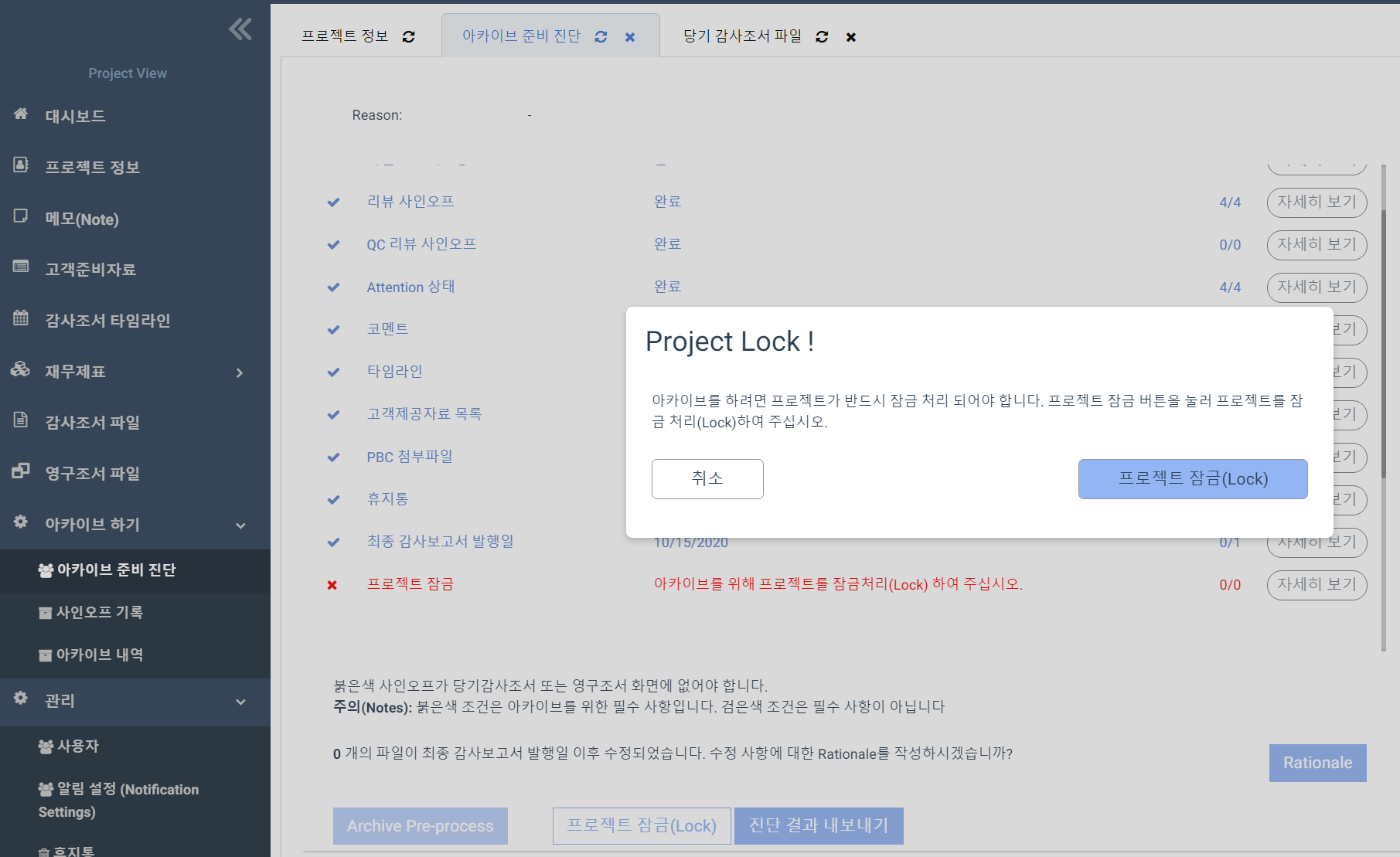
Task: Open the 고객준비자료 panel icon
Action: point(19,268)
